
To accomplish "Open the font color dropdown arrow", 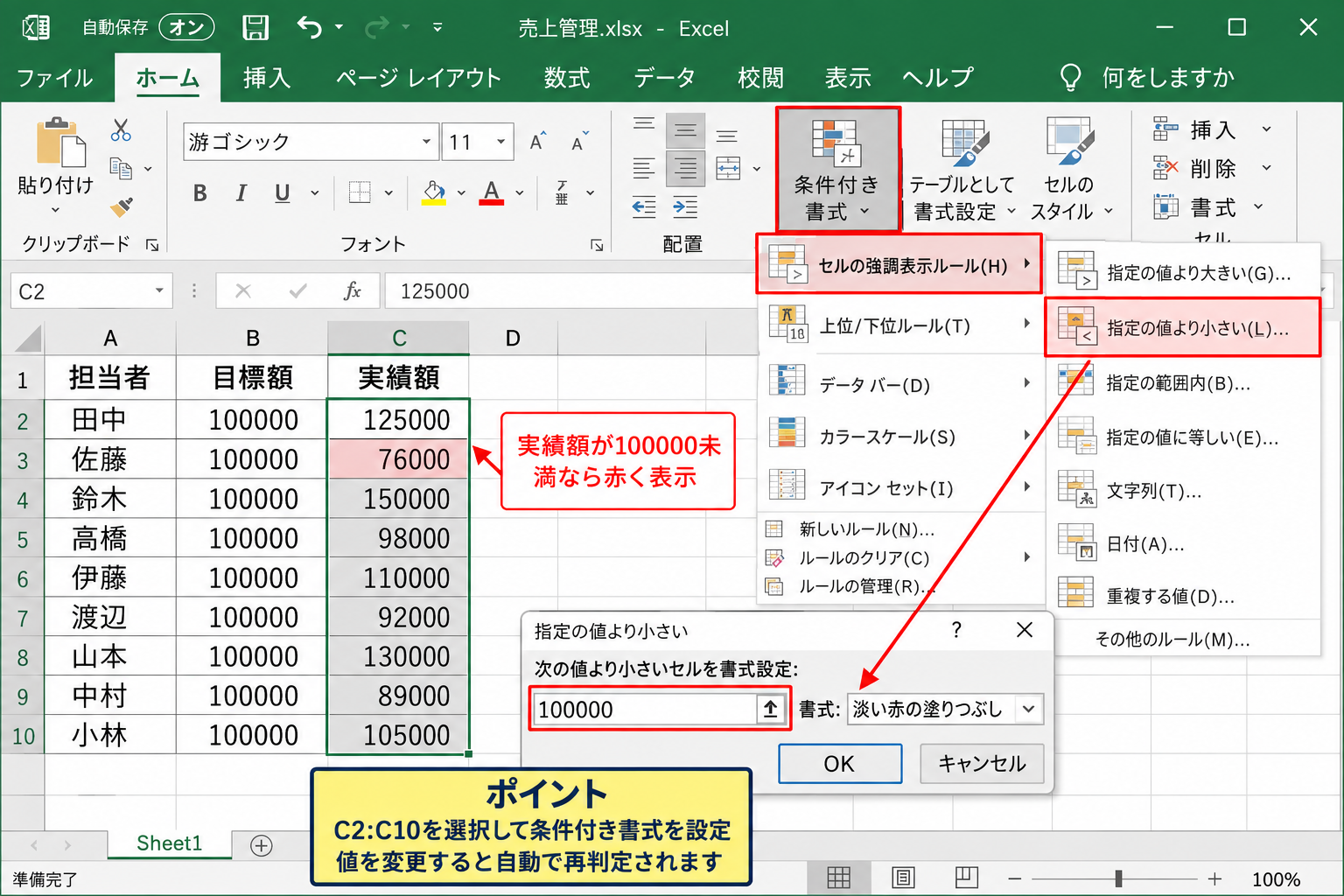I will click(x=520, y=193).
